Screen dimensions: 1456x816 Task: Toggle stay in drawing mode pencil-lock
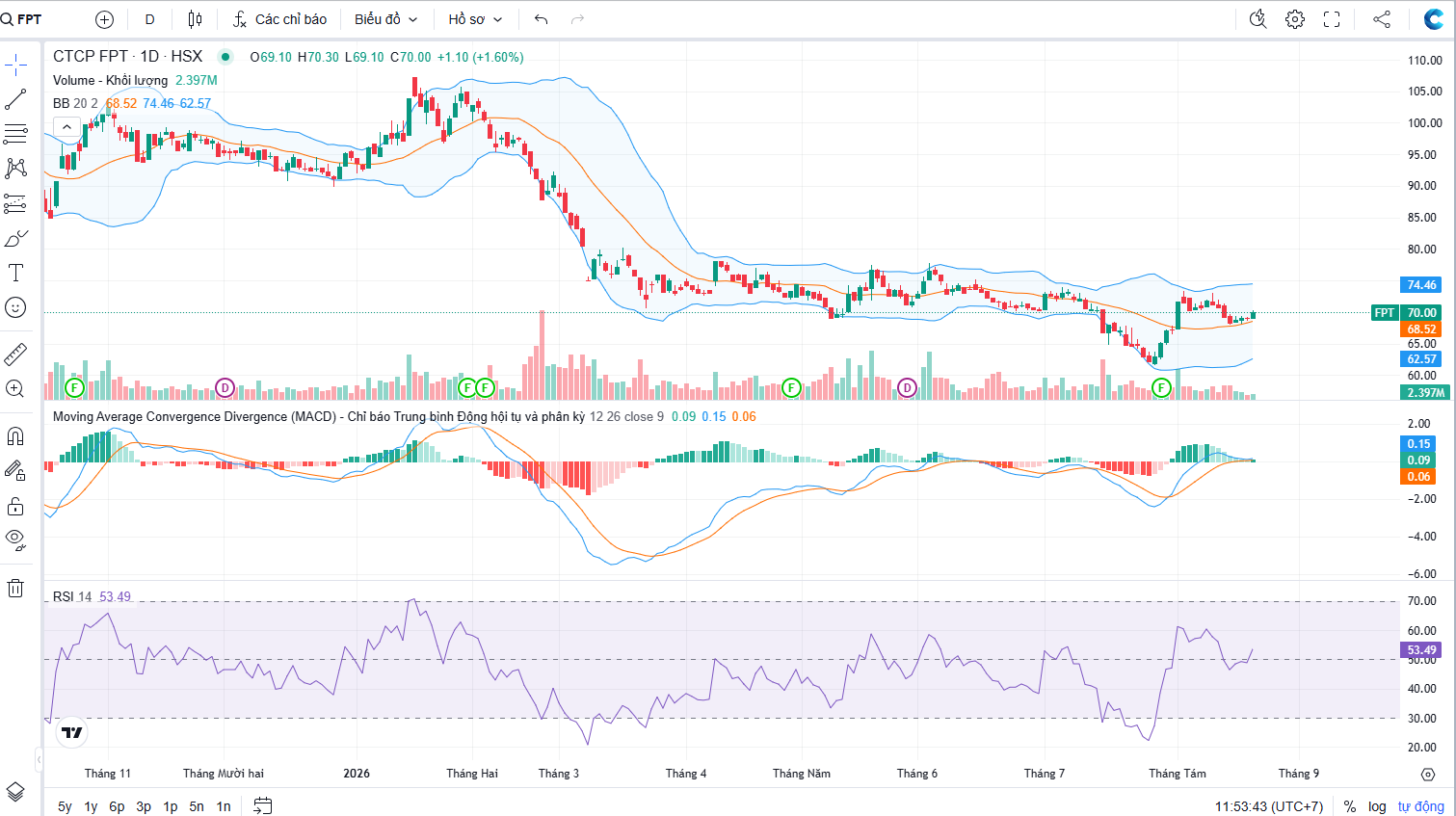tap(15, 471)
